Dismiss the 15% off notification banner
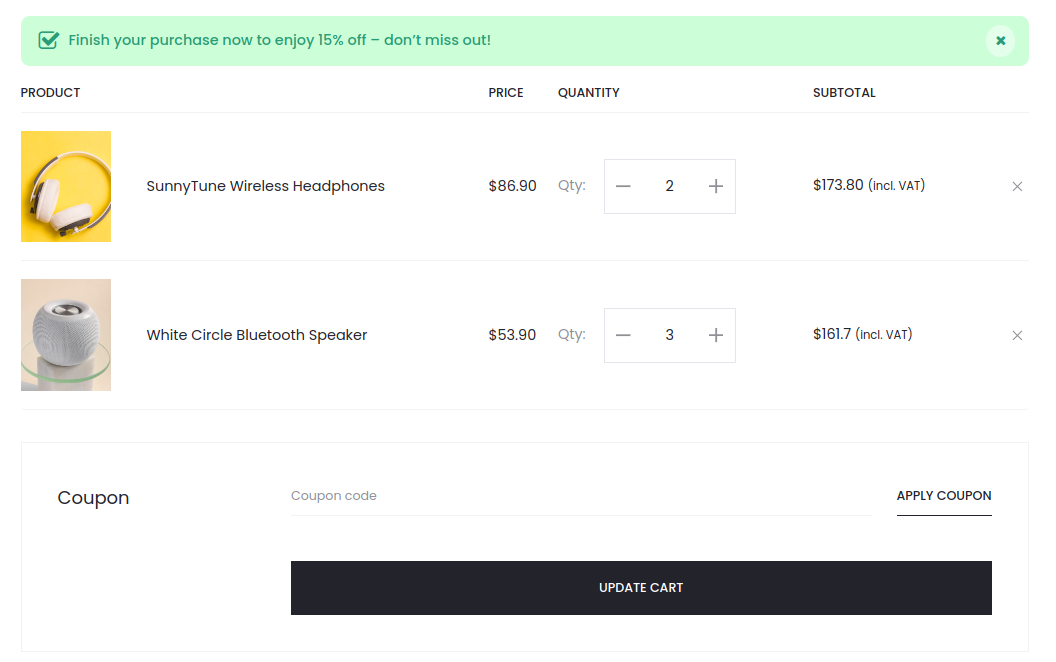This screenshot has width=1056, height=662. (x=1000, y=41)
